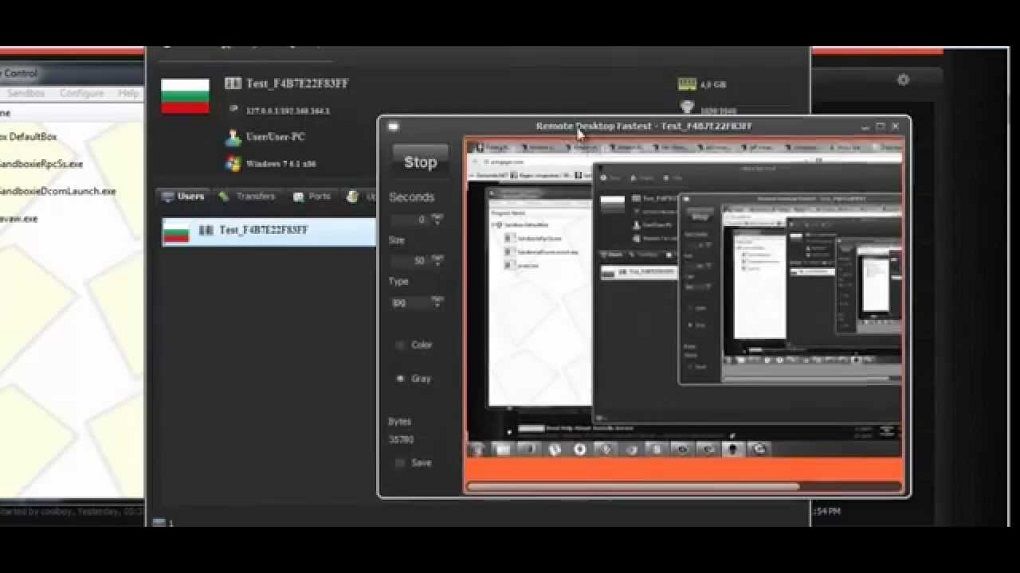Adjust the Size value stepper arrows

(x=437, y=260)
